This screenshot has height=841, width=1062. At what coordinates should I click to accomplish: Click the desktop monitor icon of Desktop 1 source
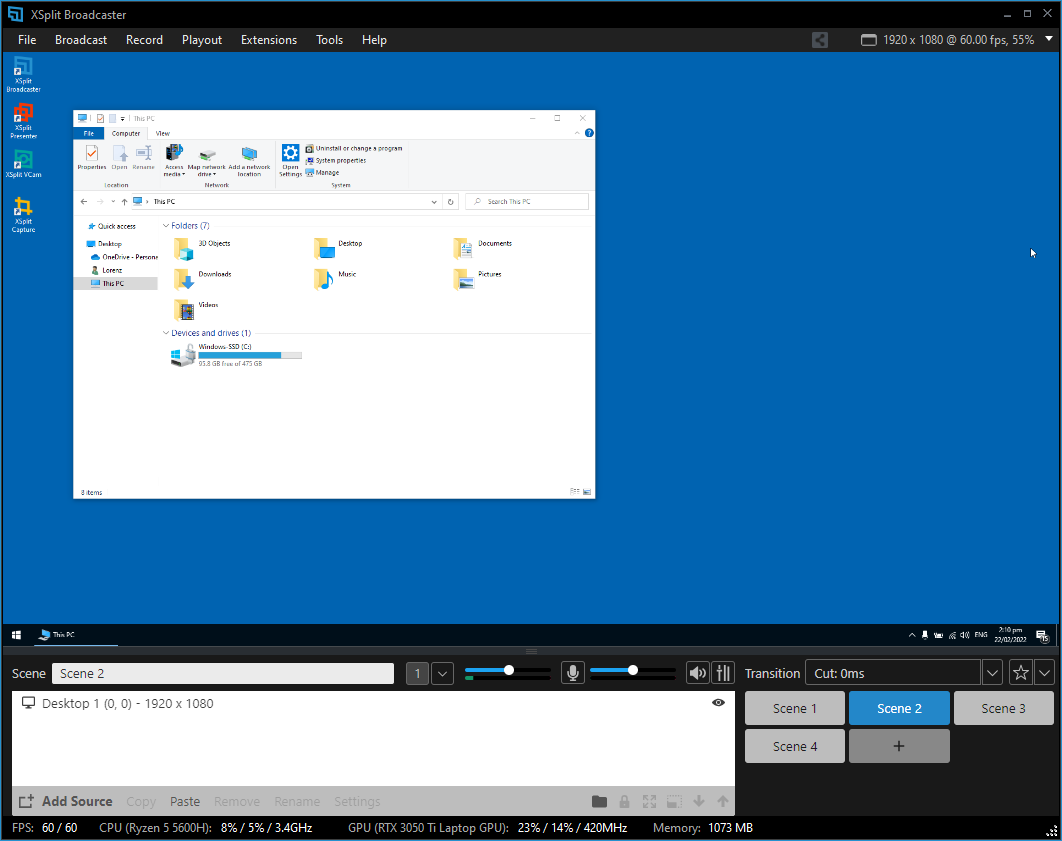[28, 703]
